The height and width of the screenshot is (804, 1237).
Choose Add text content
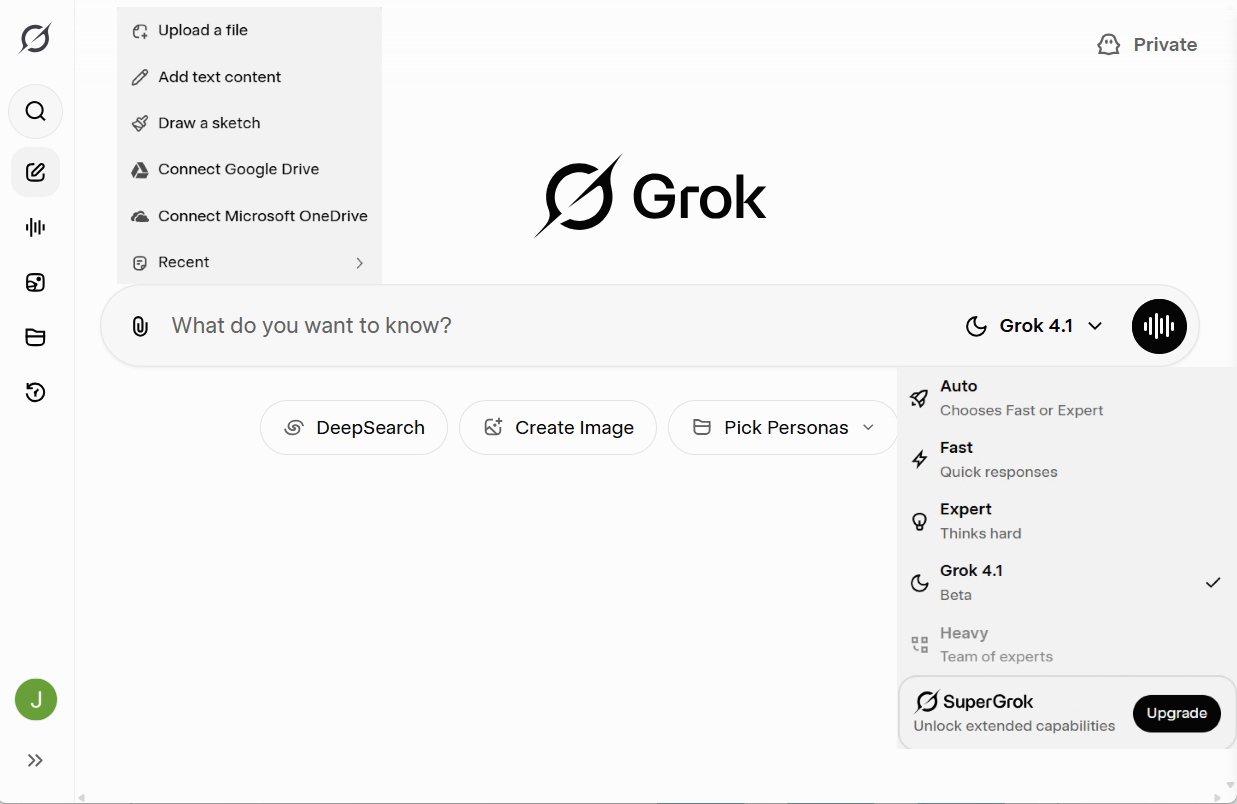(249, 77)
